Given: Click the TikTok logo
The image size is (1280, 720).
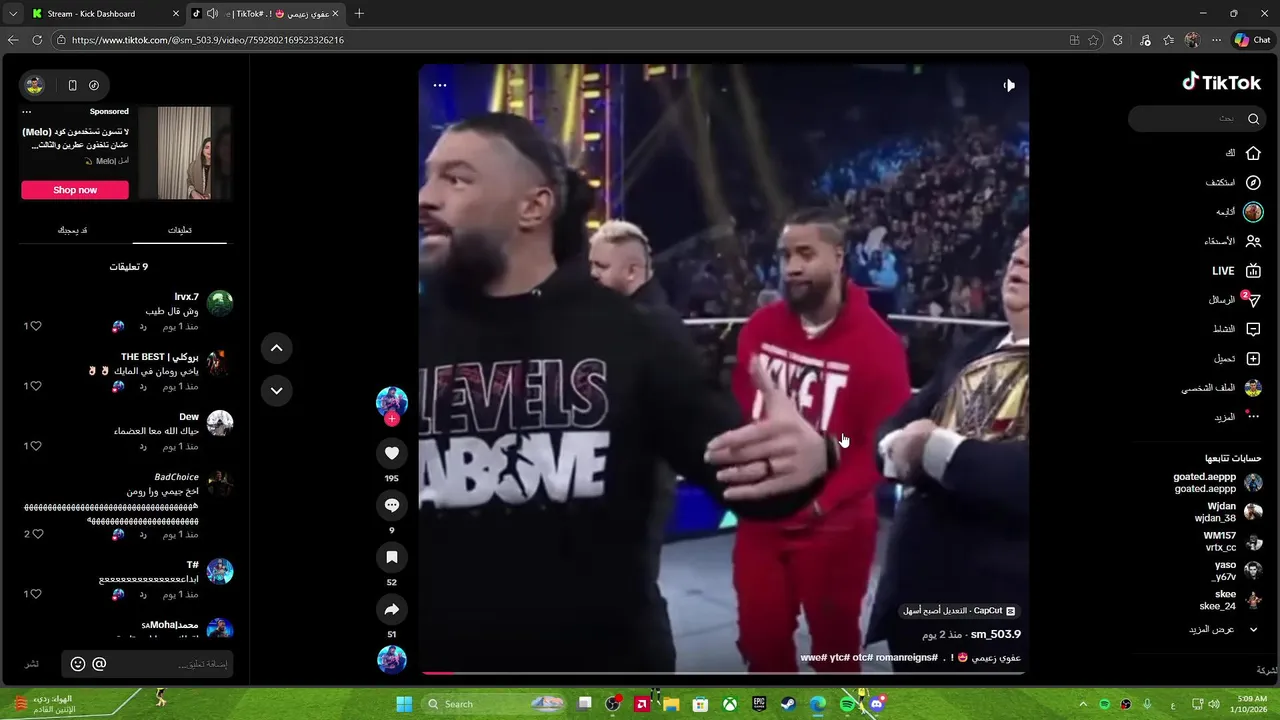Looking at the screenshot, I should (1221, 82).
